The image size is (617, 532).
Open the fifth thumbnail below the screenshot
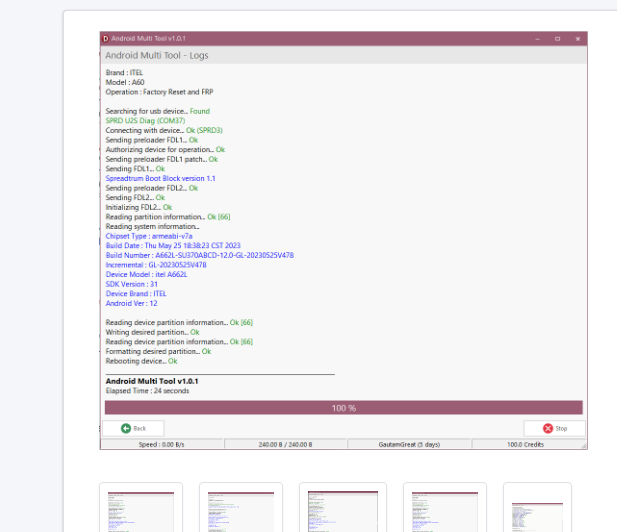[x=537, y=507]
